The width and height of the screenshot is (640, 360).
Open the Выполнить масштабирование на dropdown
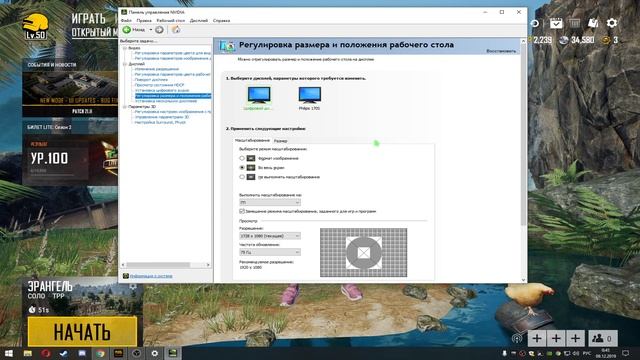270,202
